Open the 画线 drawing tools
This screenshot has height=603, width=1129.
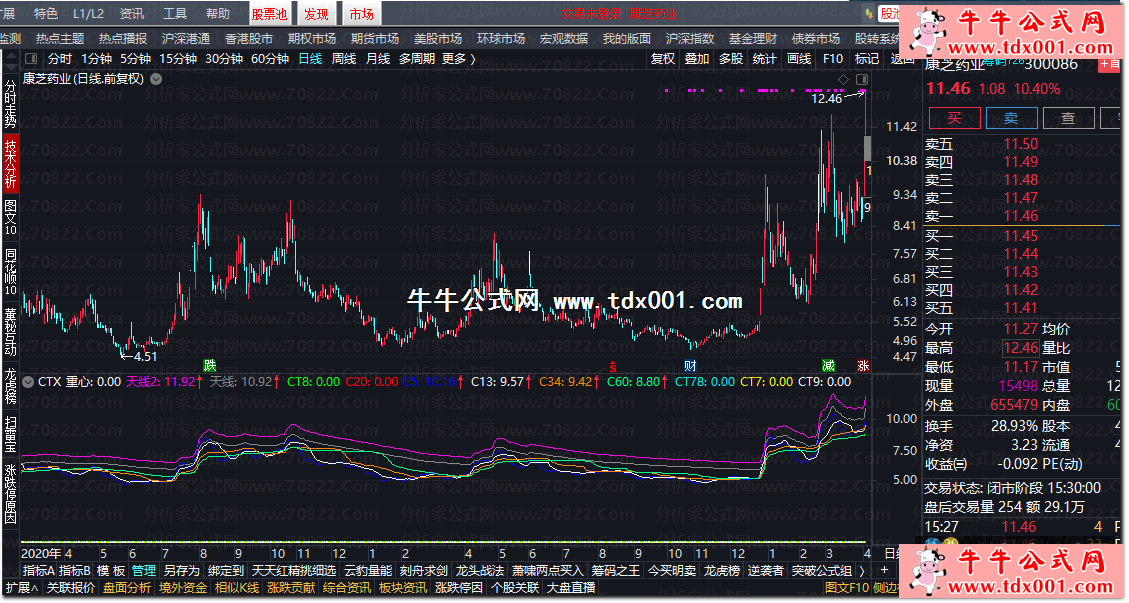pos(799,59)
